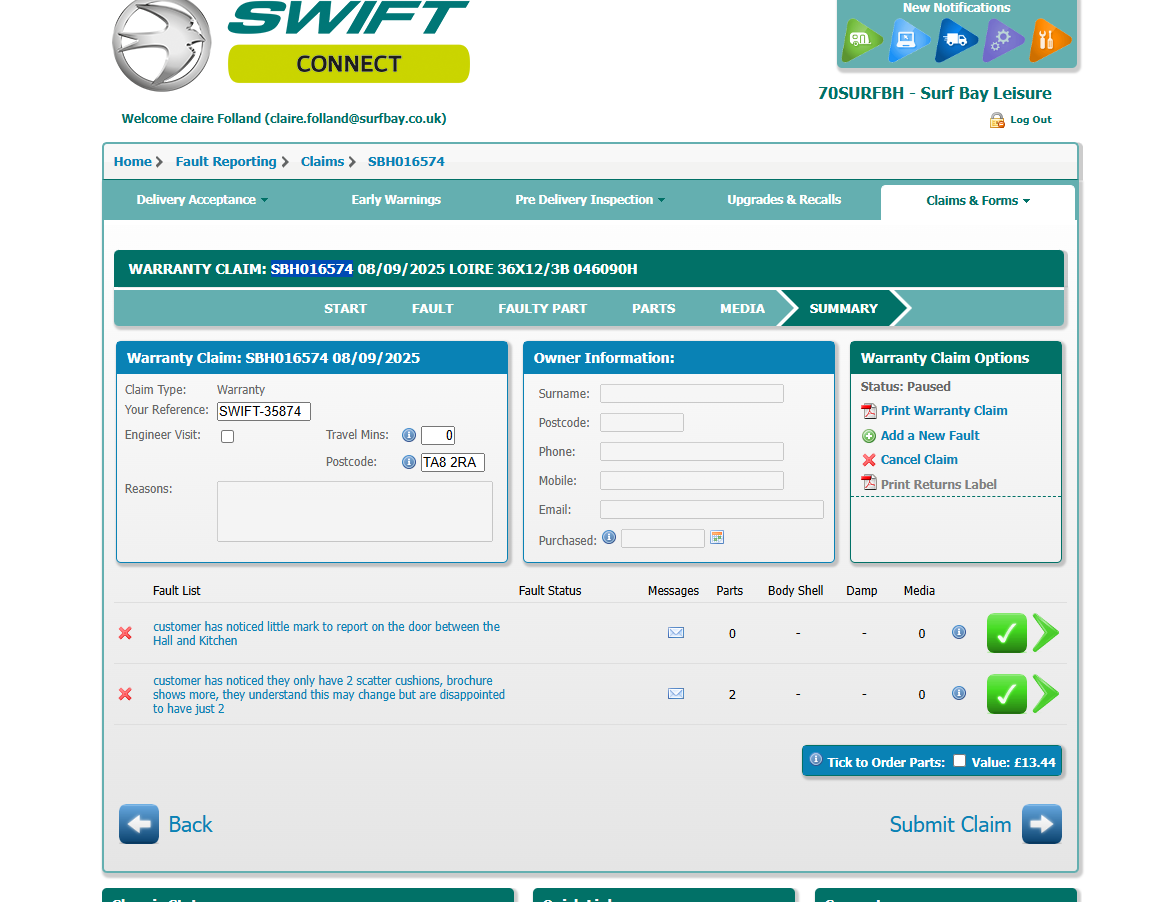Viewport: 1153px width, 902px height.
Task: Click info icon on door mark fault row
Action: click(959, 632)
